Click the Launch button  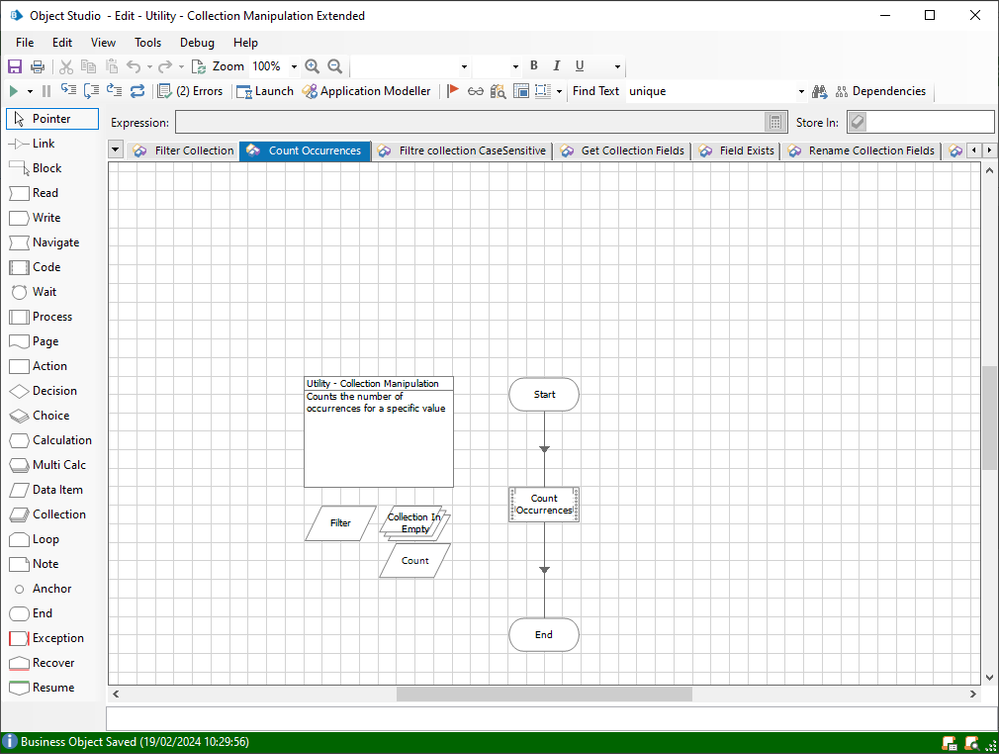click(265, 91)
